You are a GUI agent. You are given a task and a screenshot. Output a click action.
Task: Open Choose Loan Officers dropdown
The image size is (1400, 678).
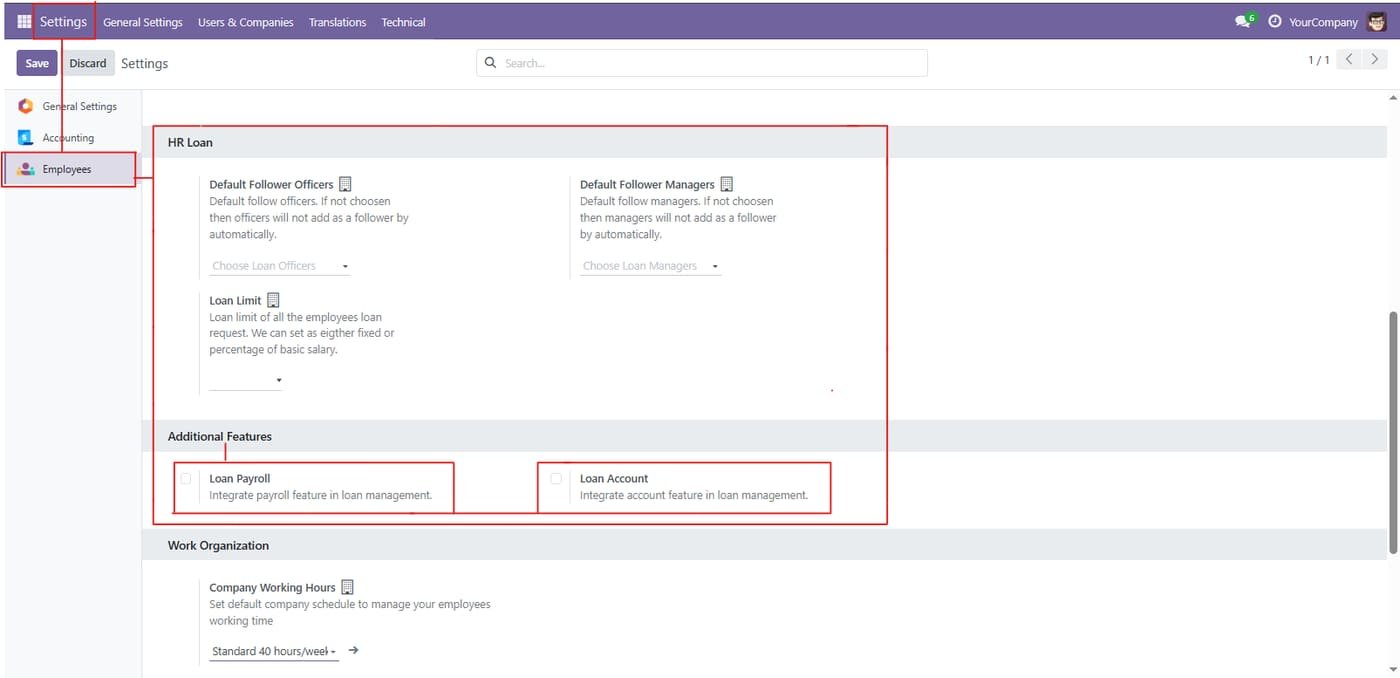pyautogui.click(x=280, y=266)
